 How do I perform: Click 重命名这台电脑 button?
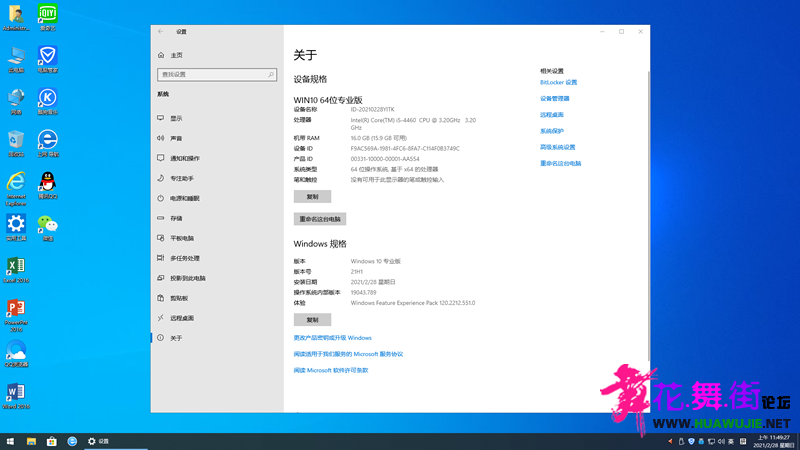coord(320,219)
